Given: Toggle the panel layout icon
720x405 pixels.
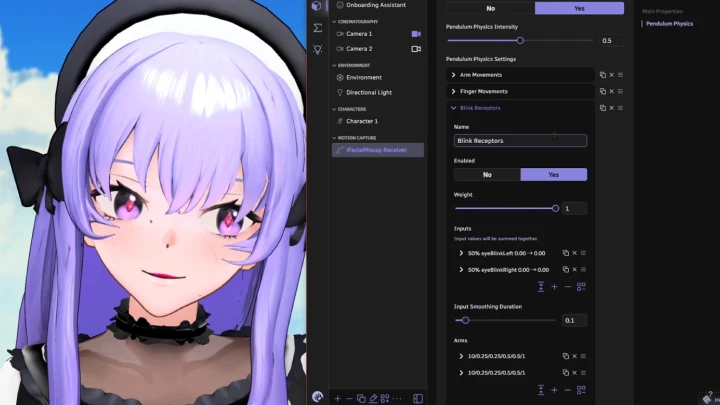Looking at the screenshot, I should (x=418, y=399).
